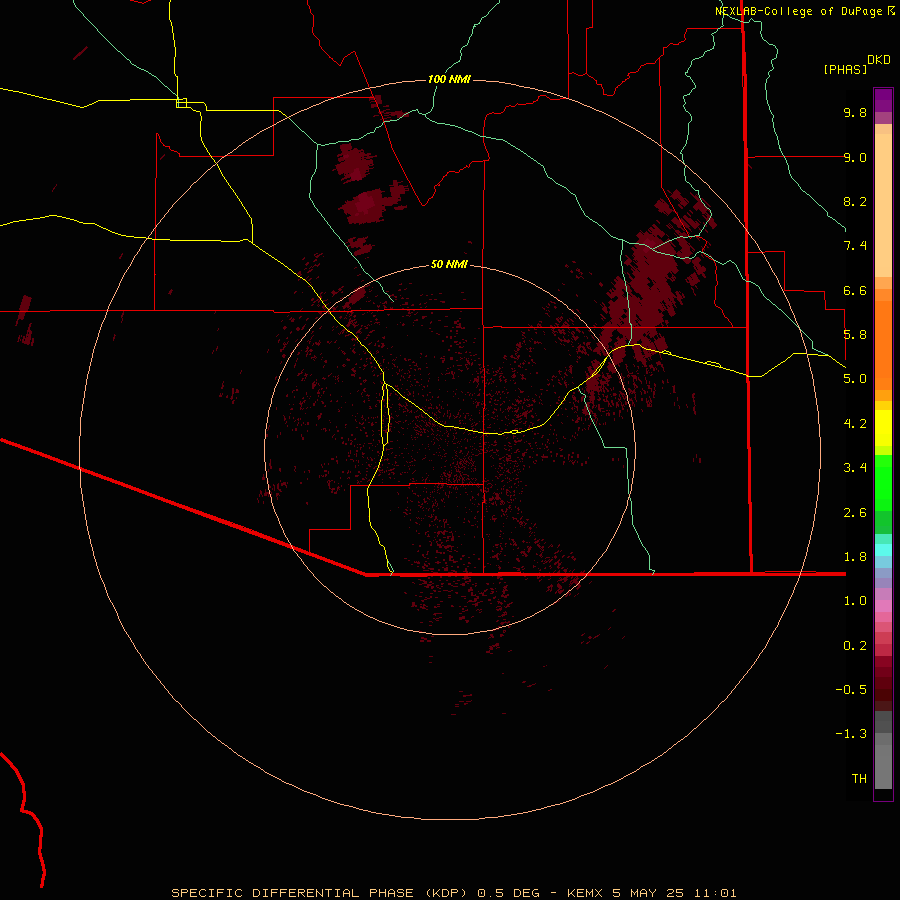Viewport: 900px width, 900px height.
Task: Select the 9.8 value on the color scale
Action: point(855,112)
